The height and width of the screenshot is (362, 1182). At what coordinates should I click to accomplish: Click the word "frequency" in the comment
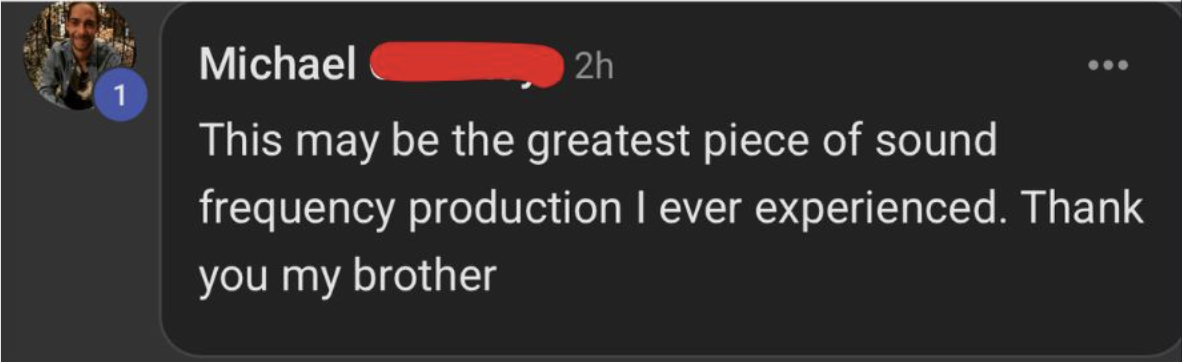pyautogui.click(x=297, y=209)
